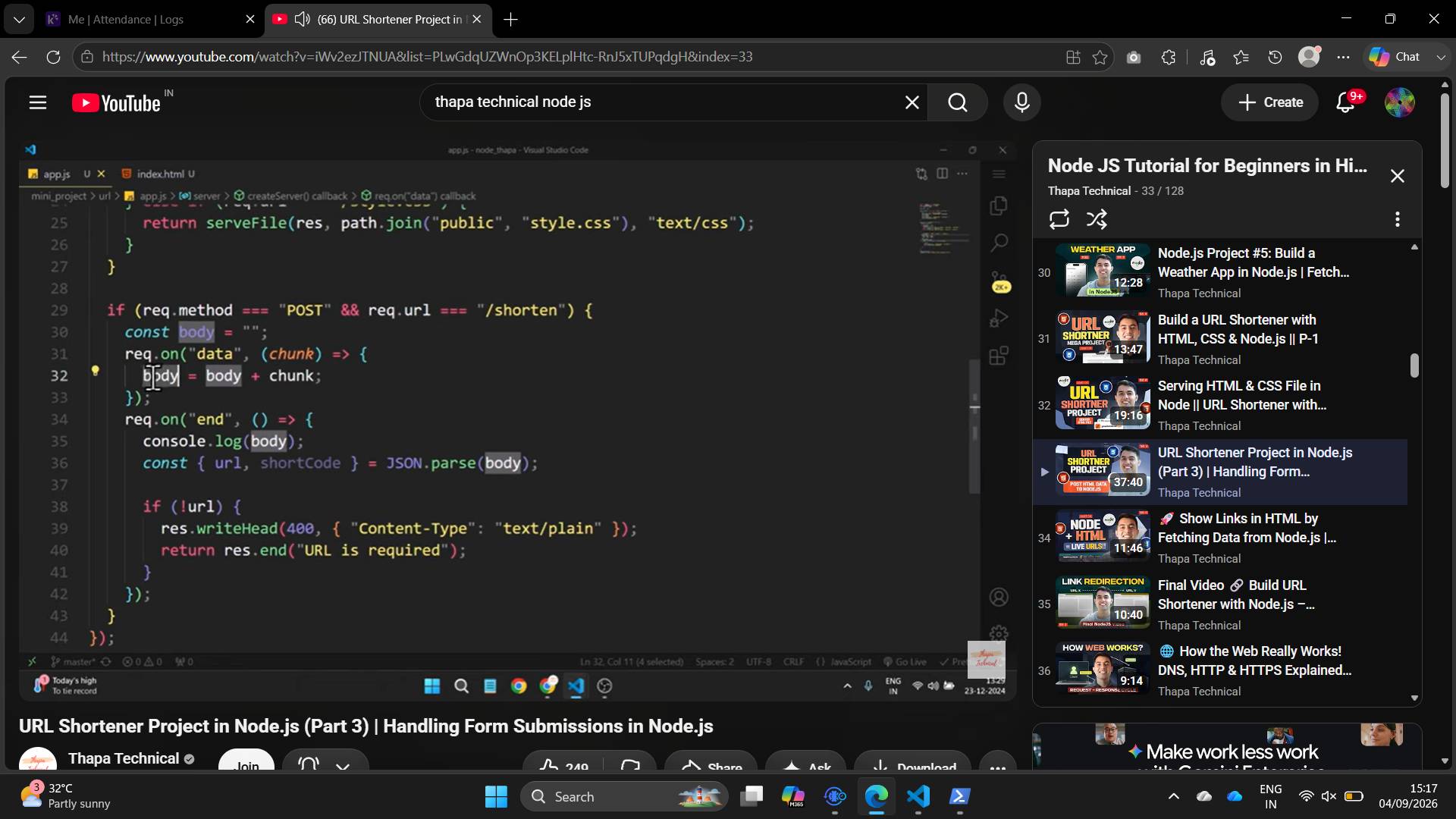Viewport: 1456px width, 819px height.
Task: Toggle playlist shuffle mode
Action: [x=1097, y=219]
